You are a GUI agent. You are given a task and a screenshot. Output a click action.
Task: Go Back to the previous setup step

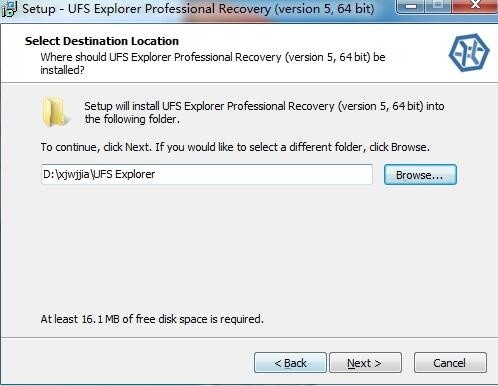tap(290, 363)
